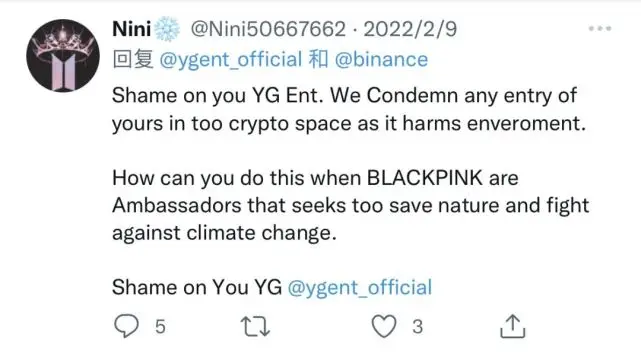Open the three-dot more options menu

tap(600, 29)
